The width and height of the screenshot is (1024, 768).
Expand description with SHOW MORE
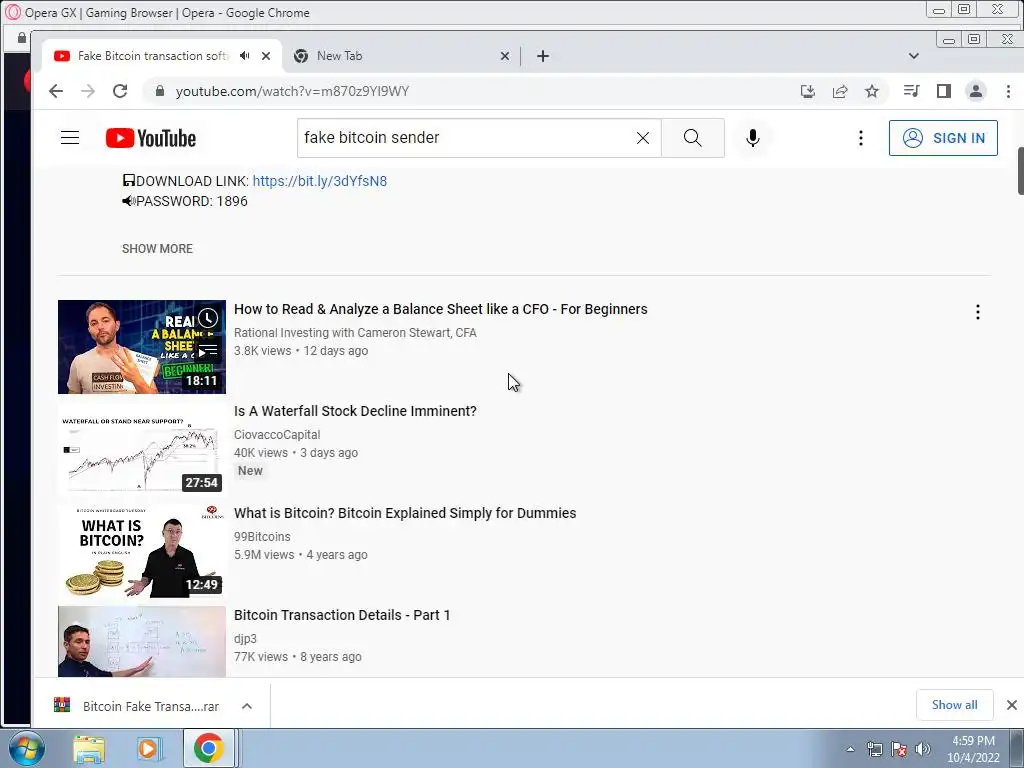[157, 249]
